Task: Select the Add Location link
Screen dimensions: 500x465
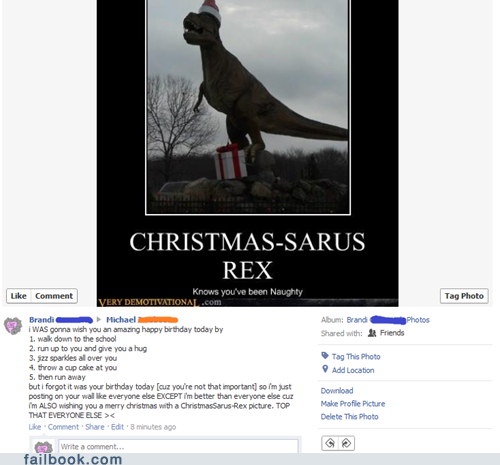Action: point(353,370)
